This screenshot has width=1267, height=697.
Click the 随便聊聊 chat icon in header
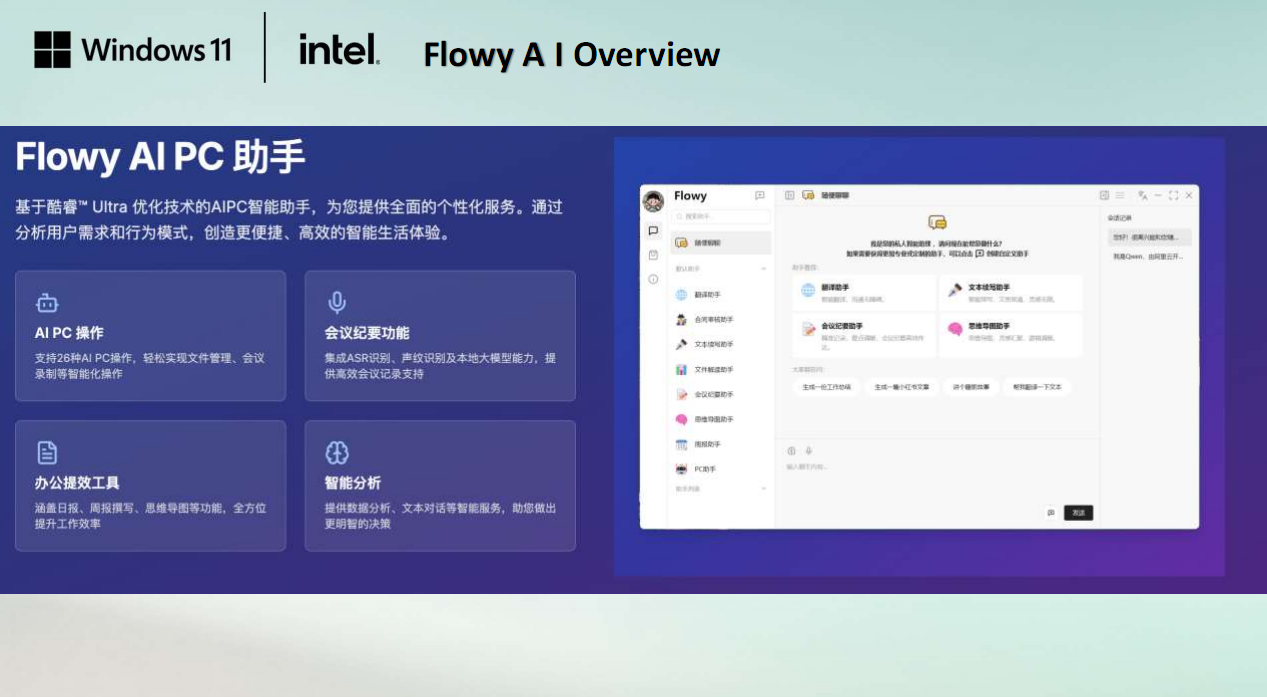806,196
